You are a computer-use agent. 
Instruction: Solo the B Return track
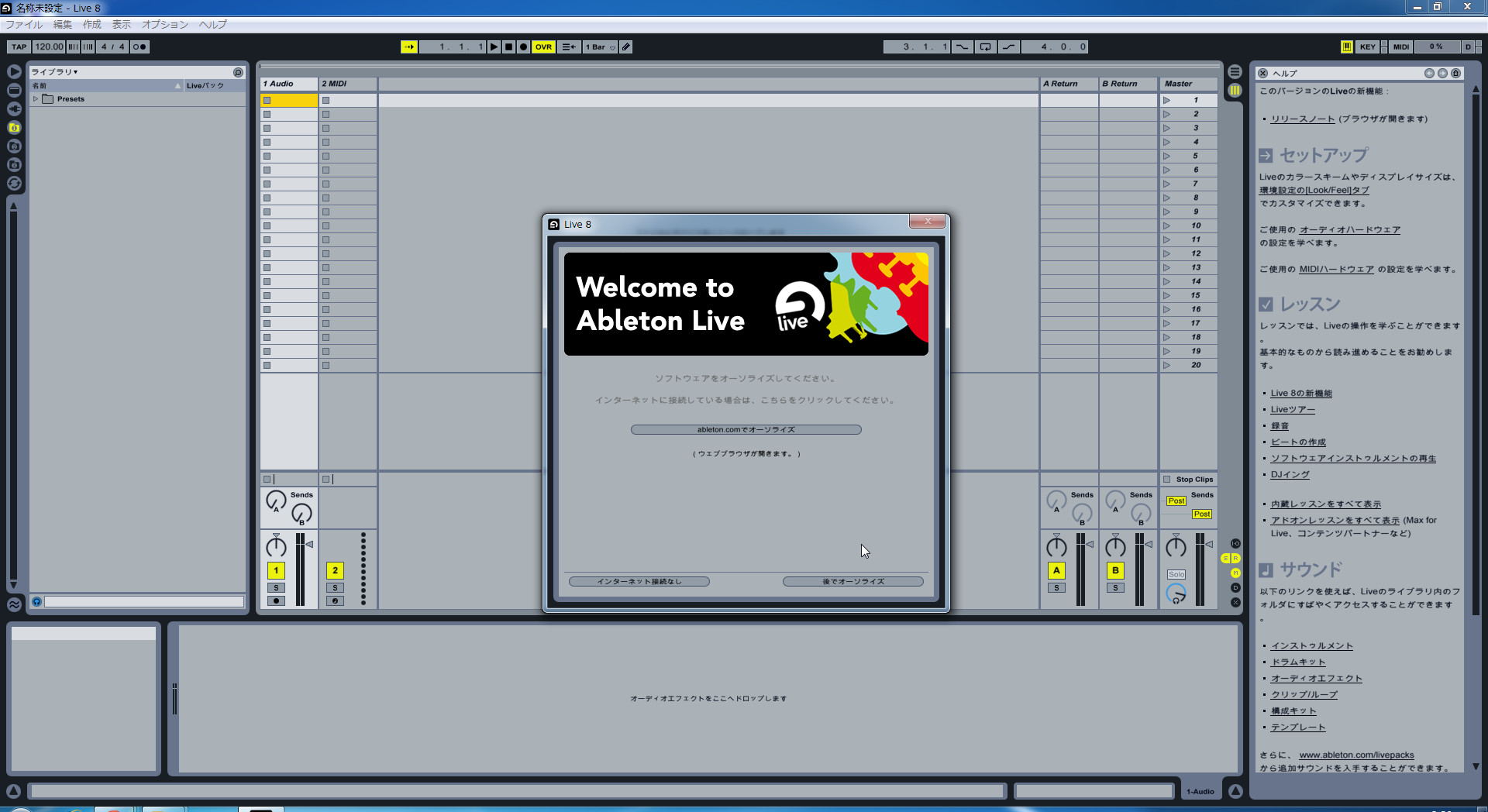click(x=1115, y=588)
